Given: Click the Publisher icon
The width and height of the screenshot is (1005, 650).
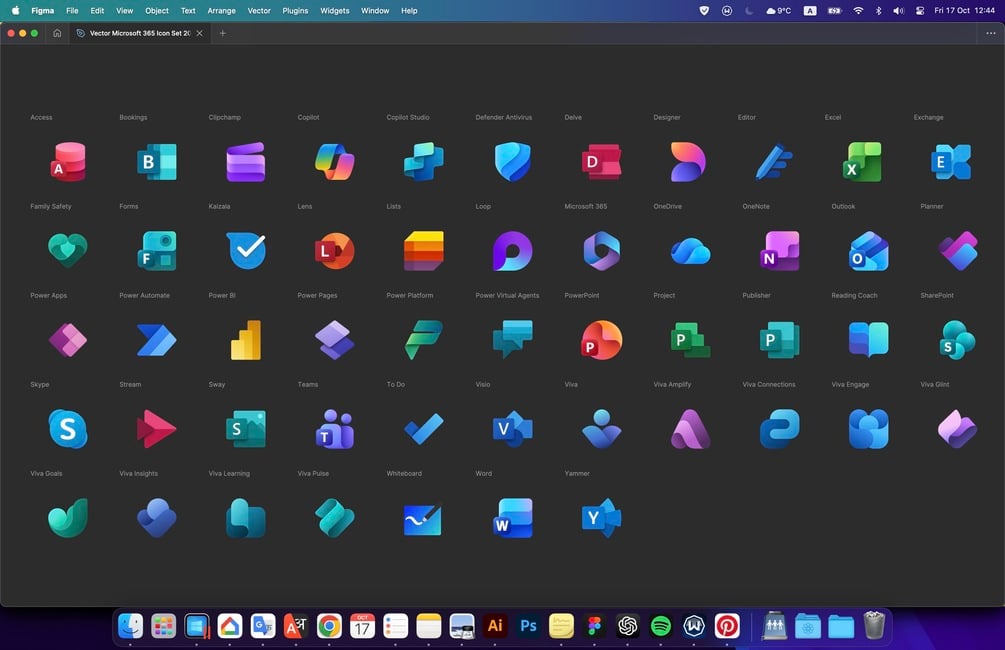Looking at the screenshot, I should pyautogui.click(x=779, y=340).
